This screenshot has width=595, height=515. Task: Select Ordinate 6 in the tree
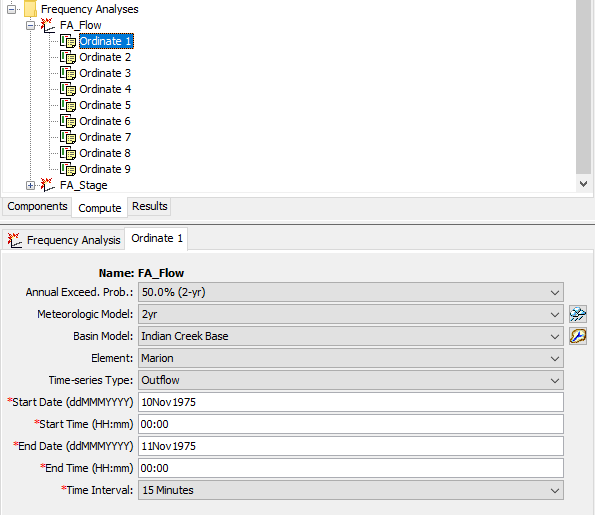tap(105, 121)
